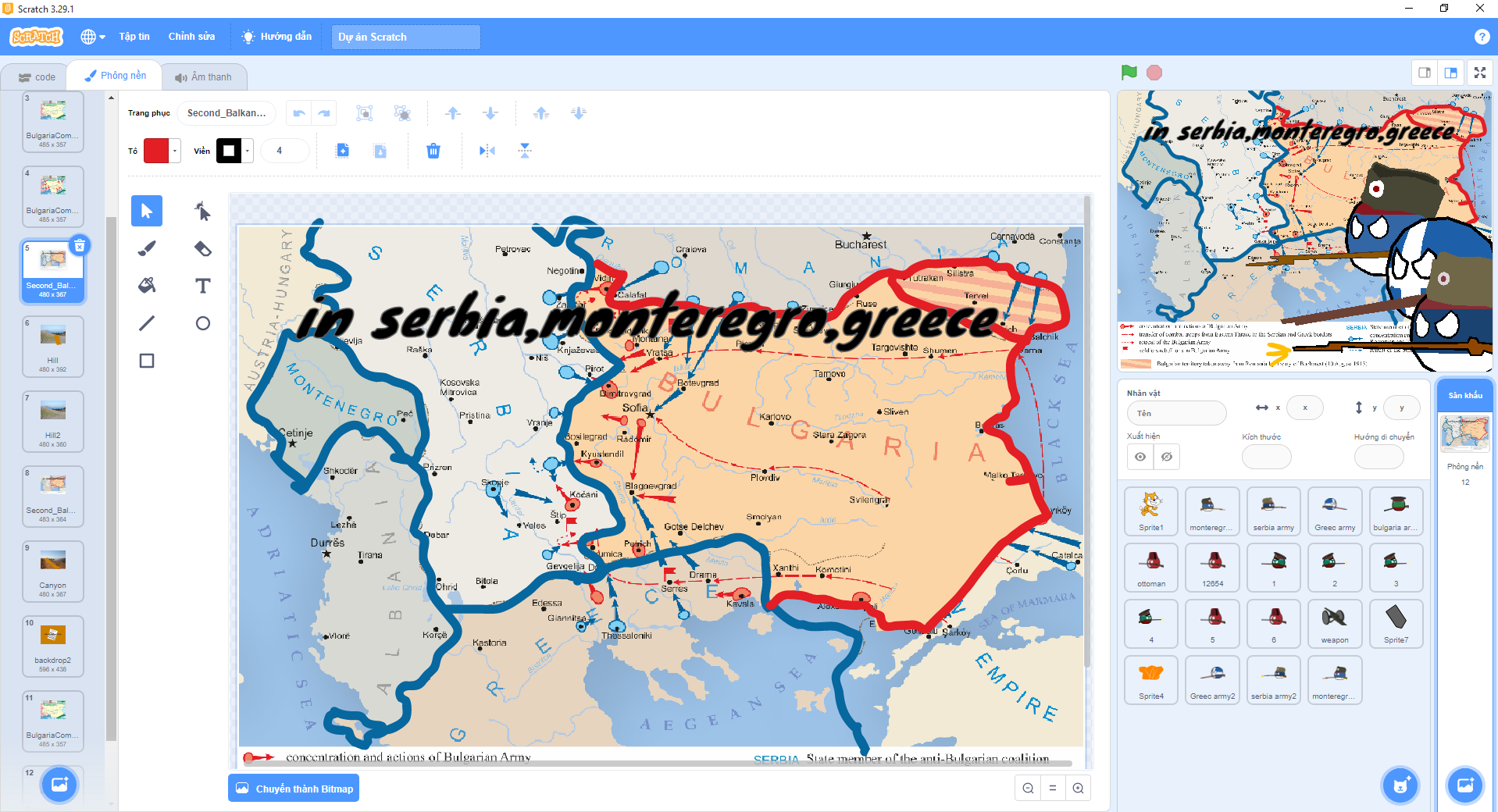Screen dimensions: 1498x812
Task: Hide sprite with crossed-eye icon
Action: click(1167, 457)
